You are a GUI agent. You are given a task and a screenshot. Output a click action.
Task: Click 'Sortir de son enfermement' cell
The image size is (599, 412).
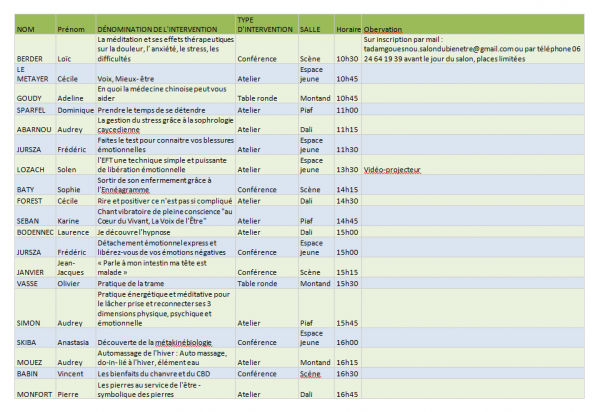(x=165, y=185)
